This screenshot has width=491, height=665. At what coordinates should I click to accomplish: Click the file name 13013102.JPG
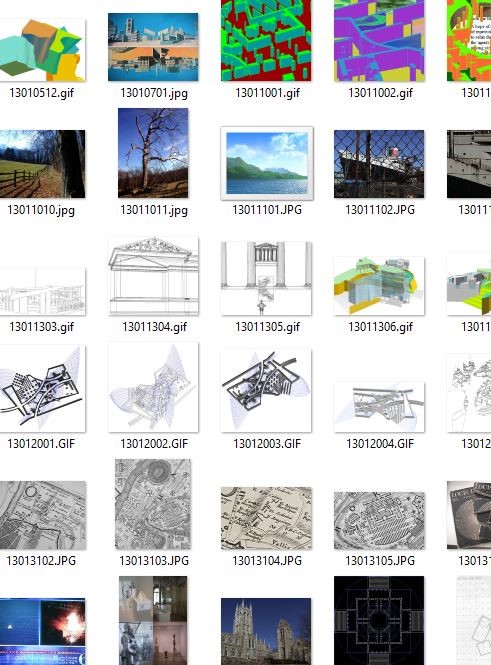(x=41, y=561)
